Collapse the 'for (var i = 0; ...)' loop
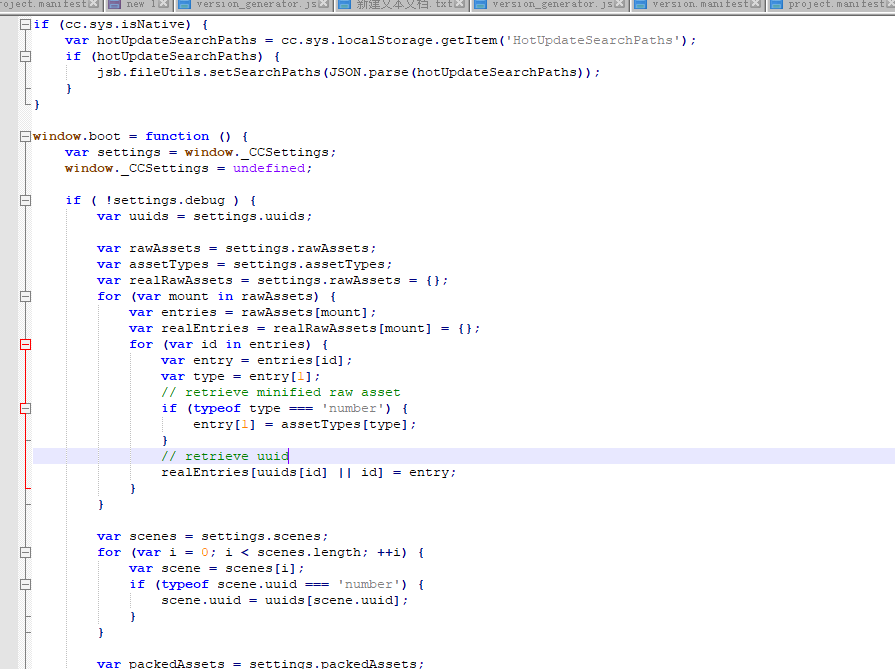Screen dimensions: 895x669 pyautogui.click(x=25, y=552)
